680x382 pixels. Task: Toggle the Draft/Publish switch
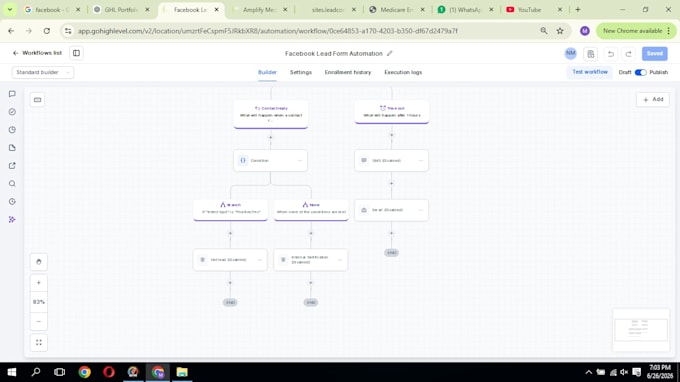(x=640, y=72)
